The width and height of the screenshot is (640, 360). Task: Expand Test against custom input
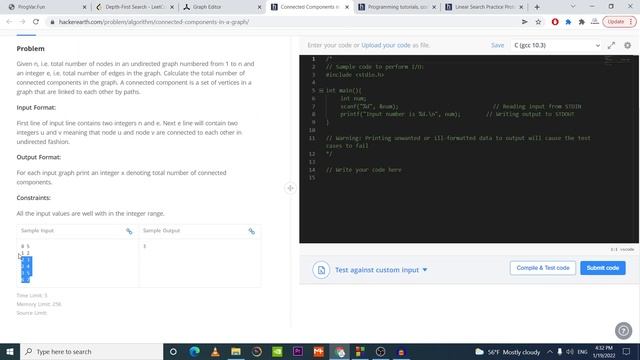click(x=381, y=270)
